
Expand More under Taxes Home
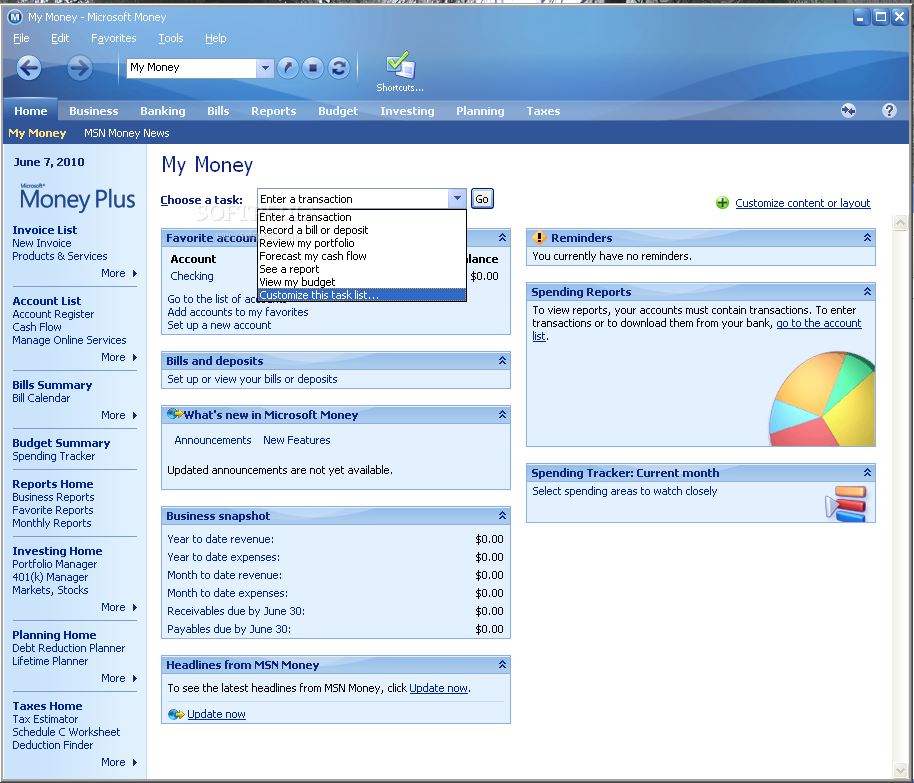point(119,762)
